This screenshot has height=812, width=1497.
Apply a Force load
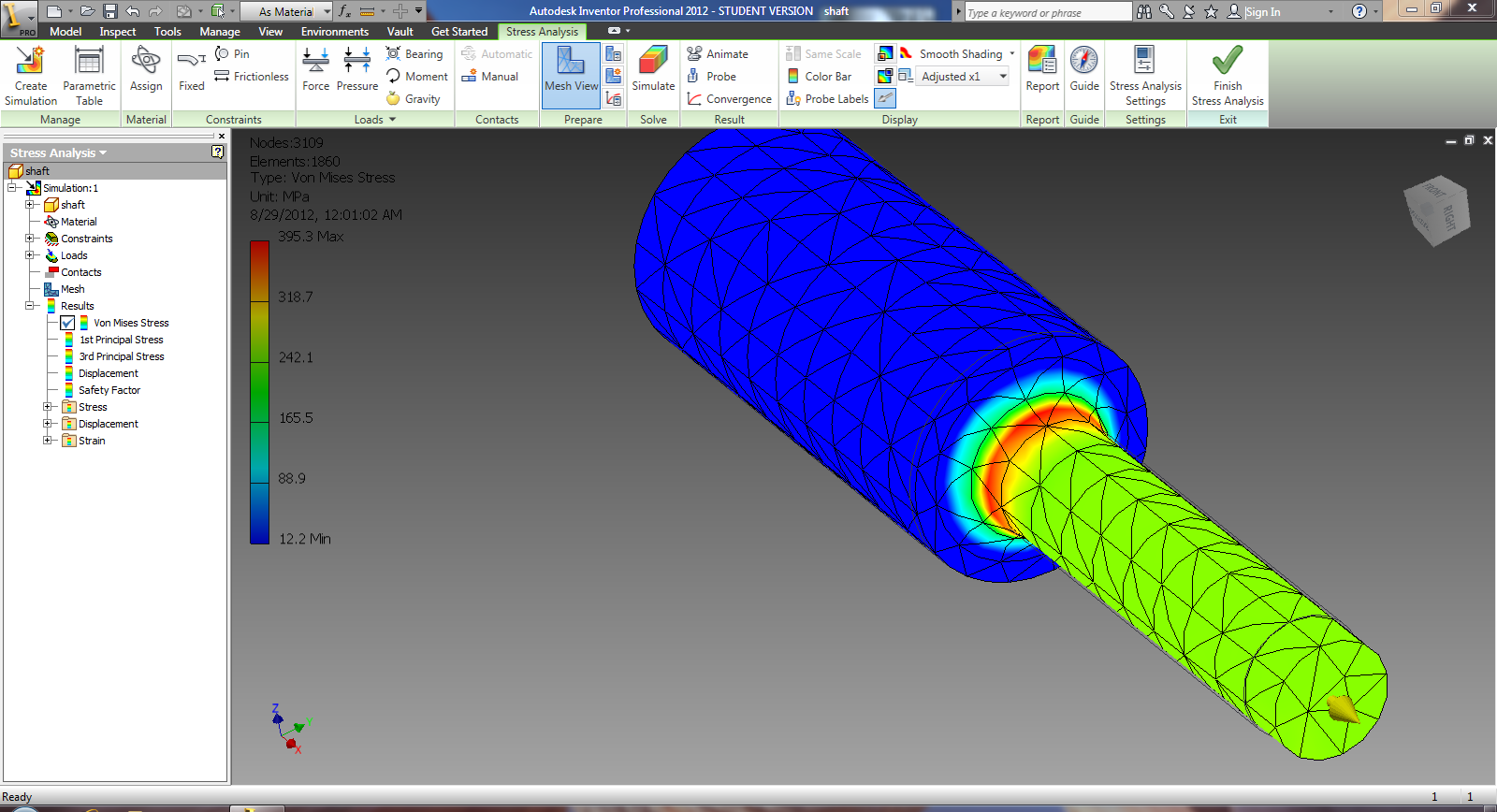coord(316,69)
